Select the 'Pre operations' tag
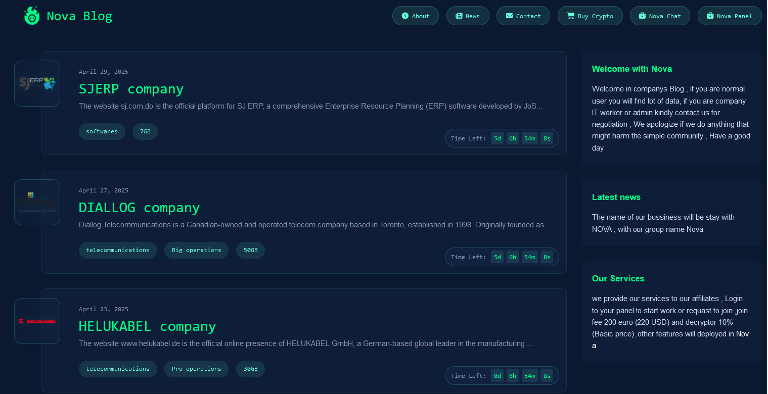 [196, 369]
